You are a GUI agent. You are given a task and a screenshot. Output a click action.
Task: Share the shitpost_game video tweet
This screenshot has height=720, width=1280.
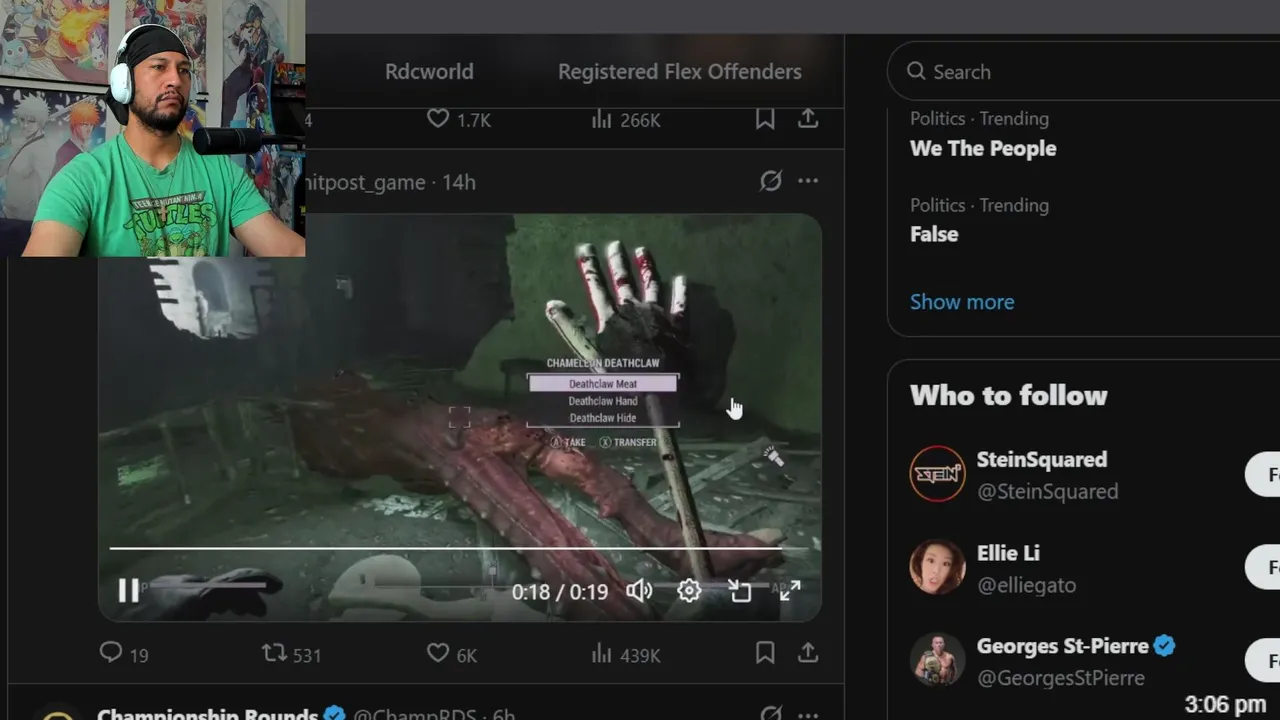[808, 653]
